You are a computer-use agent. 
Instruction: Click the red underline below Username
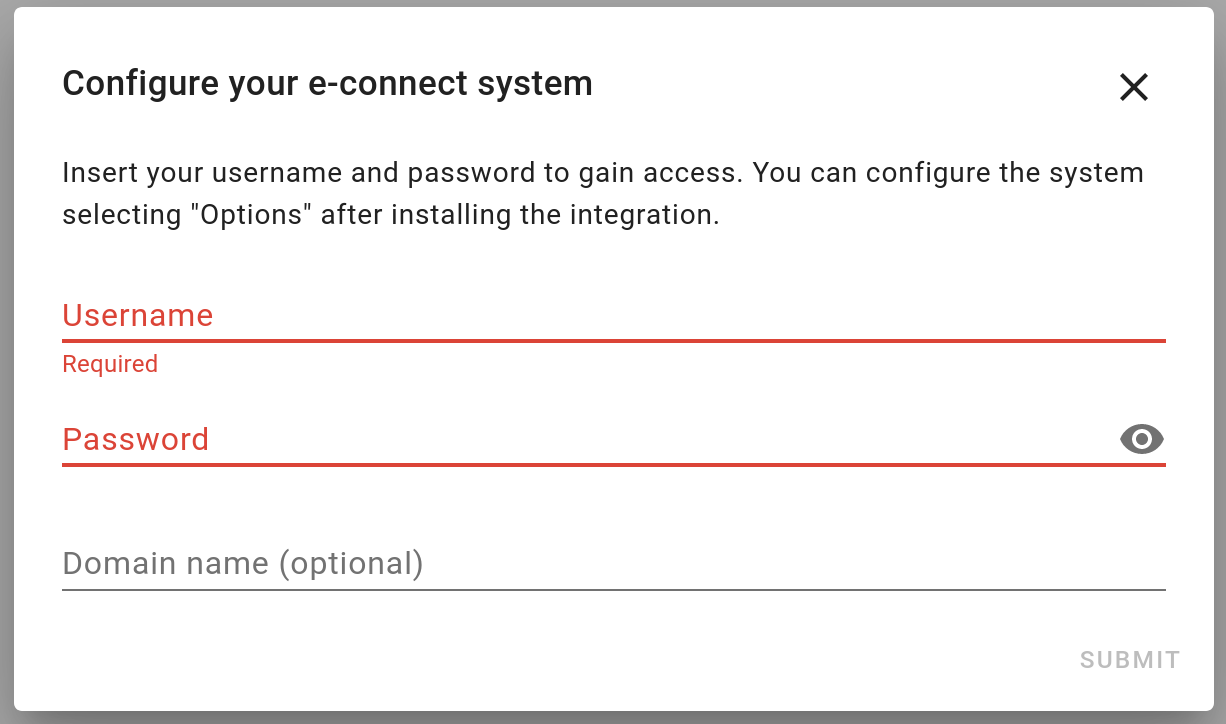[x=613, y=340]
